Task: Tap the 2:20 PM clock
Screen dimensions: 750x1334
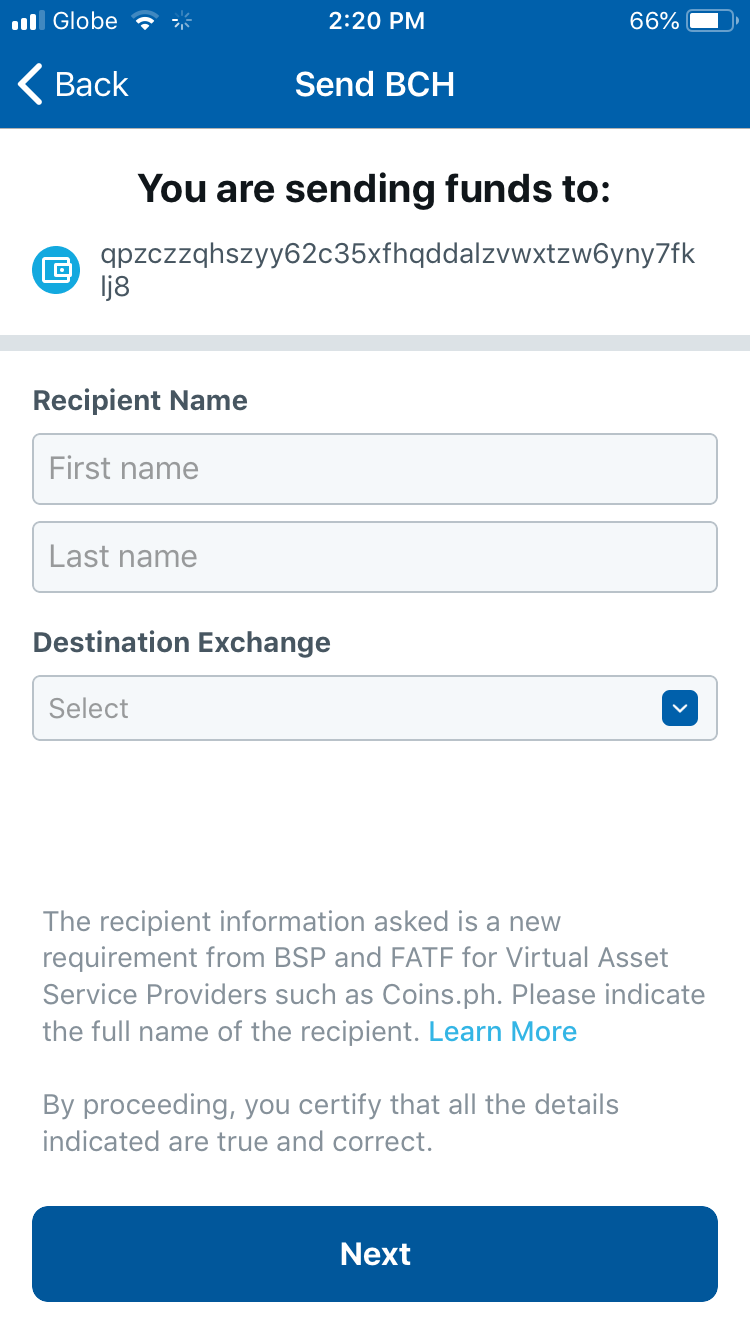Action: click(x=375, y=21)
